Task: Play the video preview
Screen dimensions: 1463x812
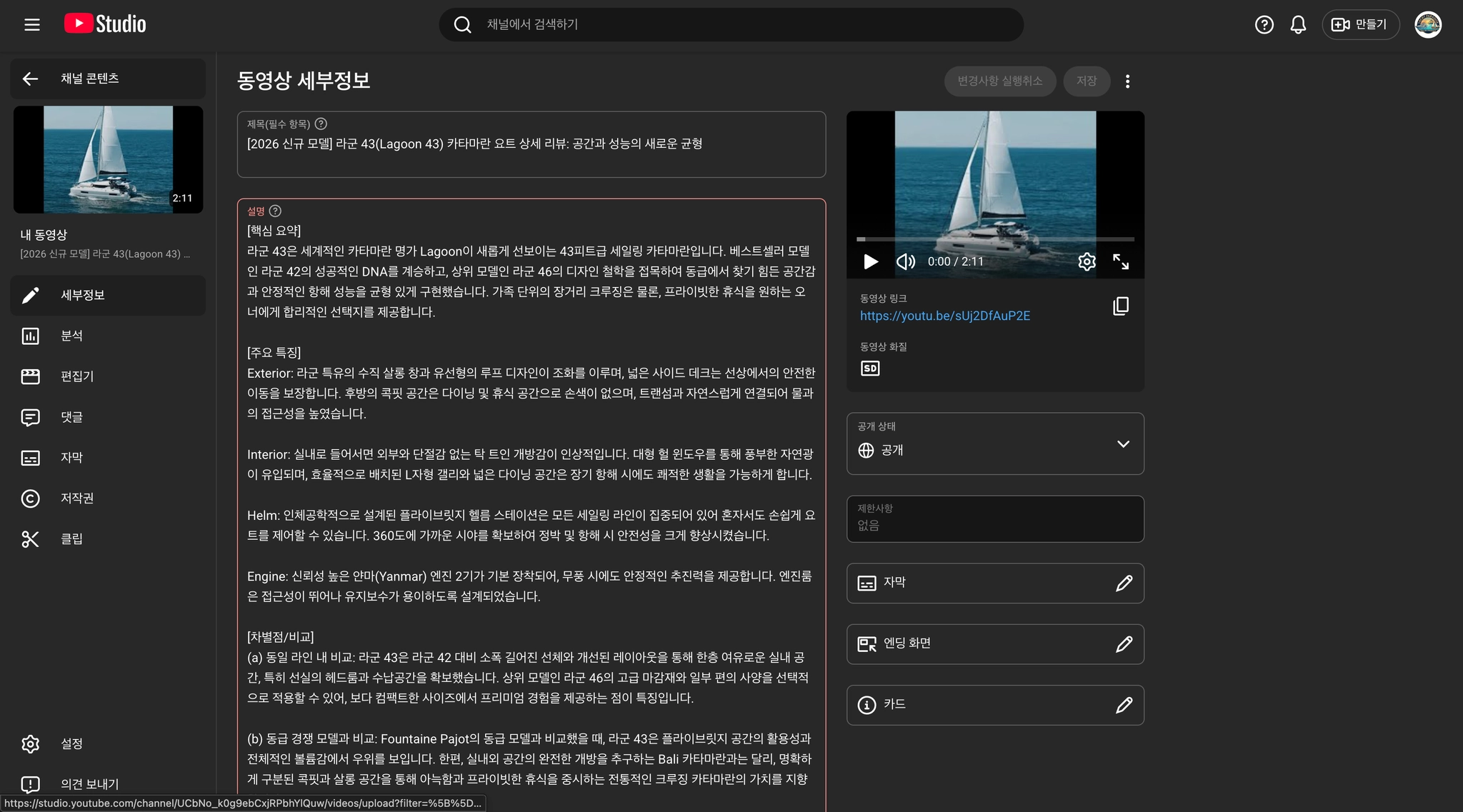Action: 871,262
